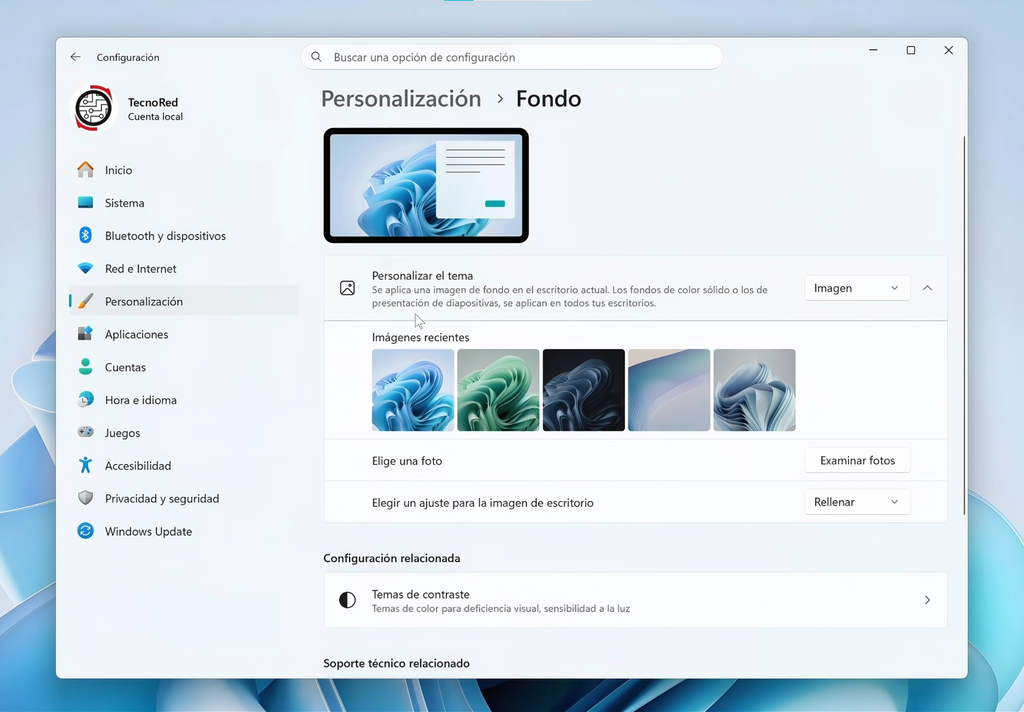Open the Imagen background type dropdown
Image resolution: width=1024 pixels, height=712 pixels.
point(857,288)
